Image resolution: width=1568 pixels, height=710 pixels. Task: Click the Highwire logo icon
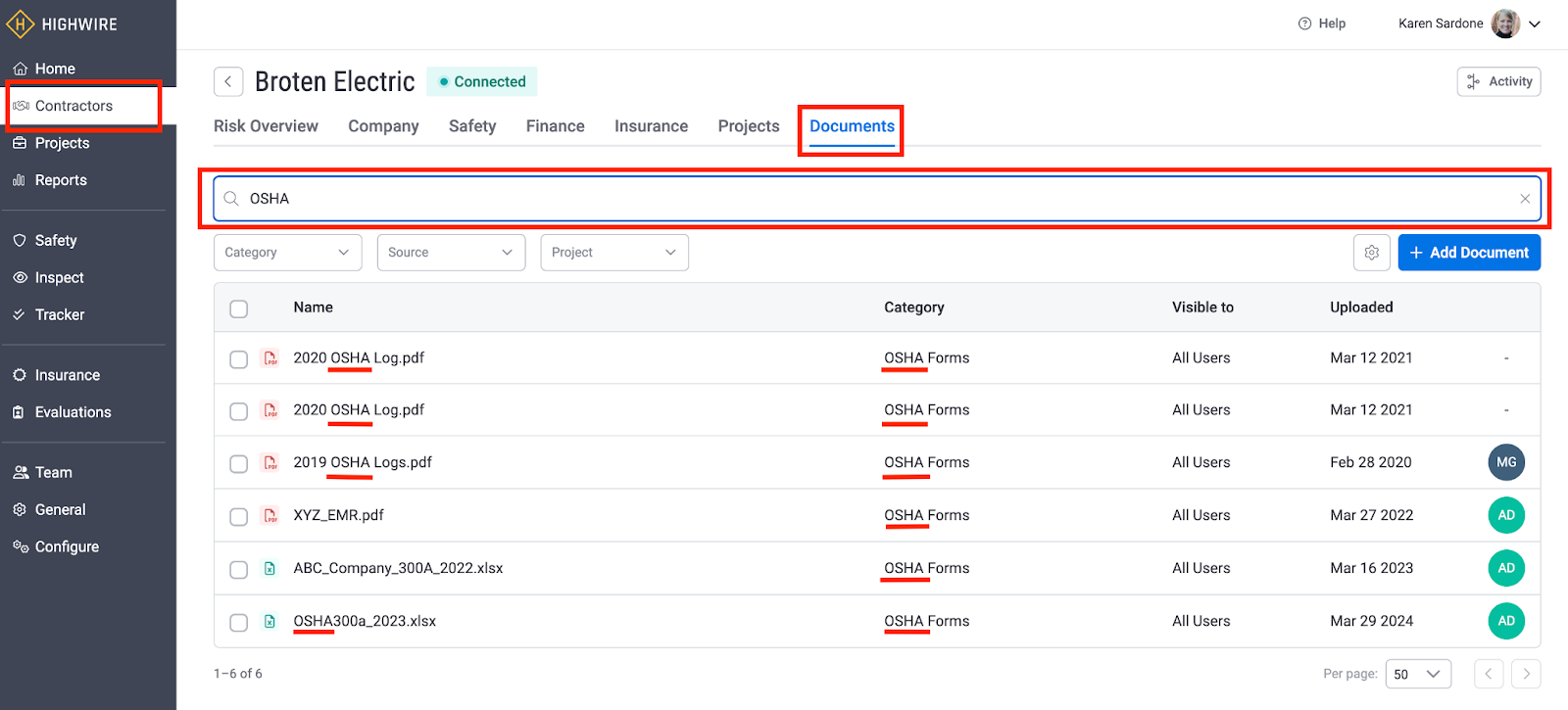coord(21,24)
